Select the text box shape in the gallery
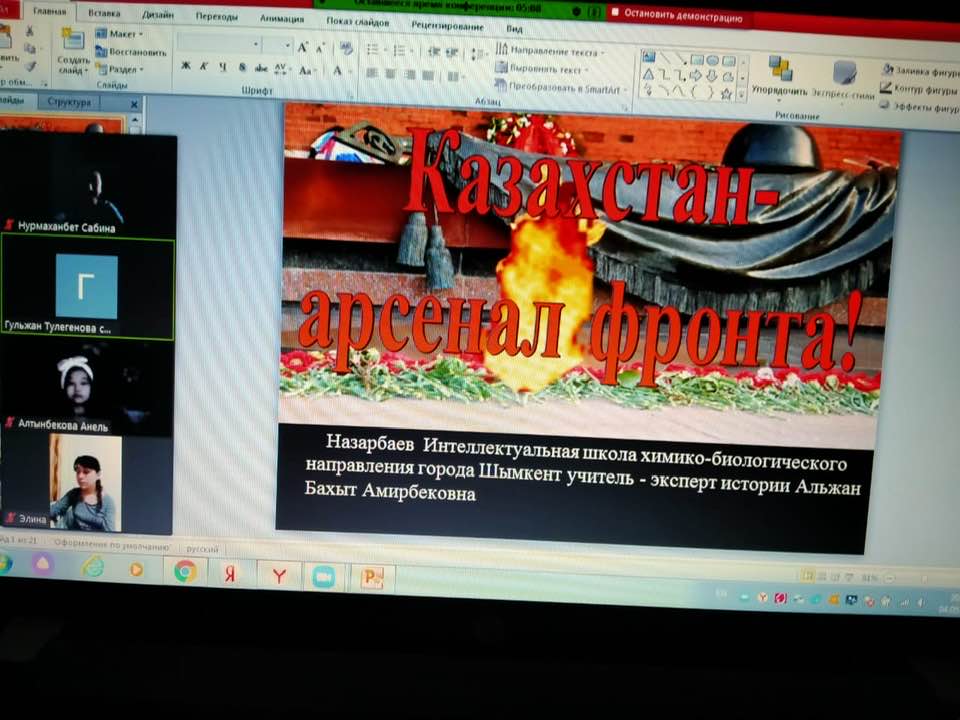960x720 pixels. [x=649, y=58]
